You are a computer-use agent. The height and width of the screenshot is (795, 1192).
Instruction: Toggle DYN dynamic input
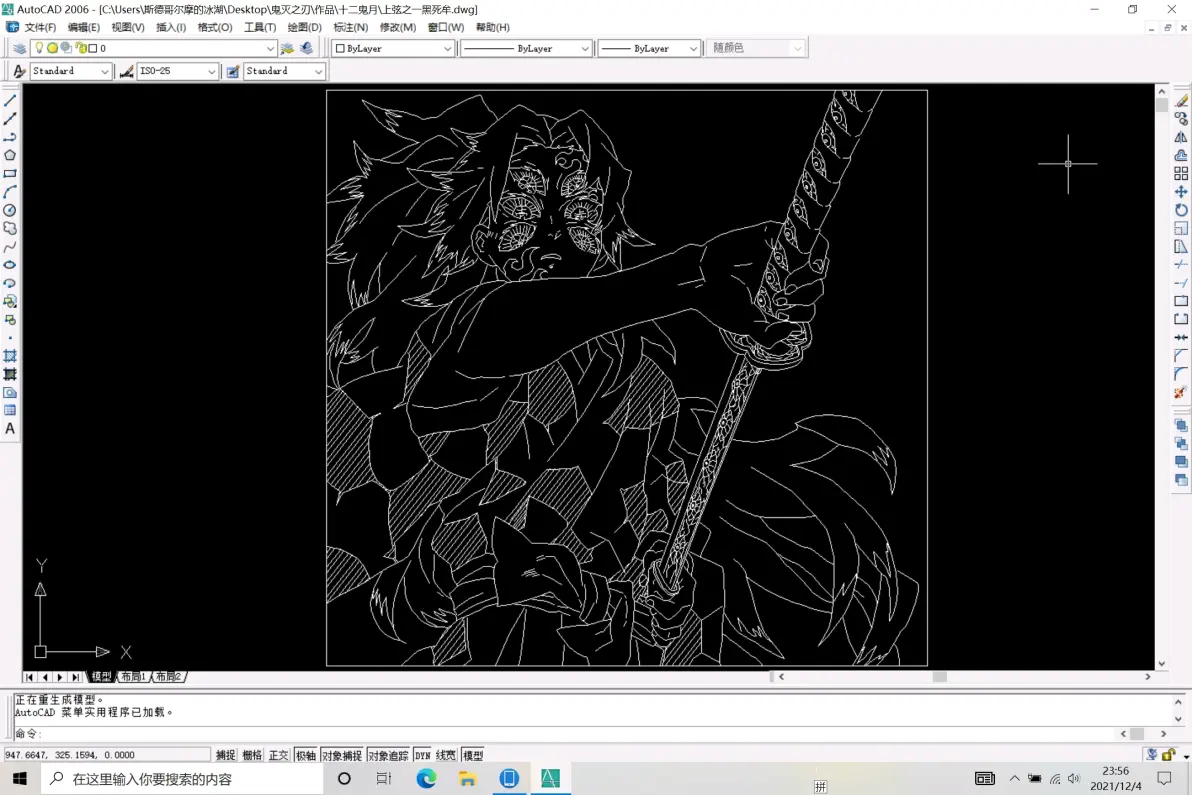pyautogui.click(x=423, y=755)
